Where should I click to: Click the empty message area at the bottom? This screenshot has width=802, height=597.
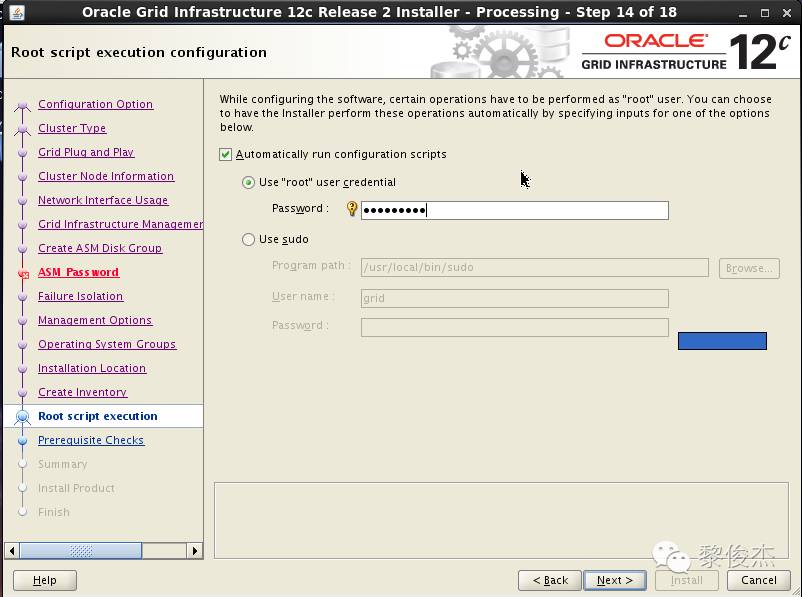(x=501, y=520)
